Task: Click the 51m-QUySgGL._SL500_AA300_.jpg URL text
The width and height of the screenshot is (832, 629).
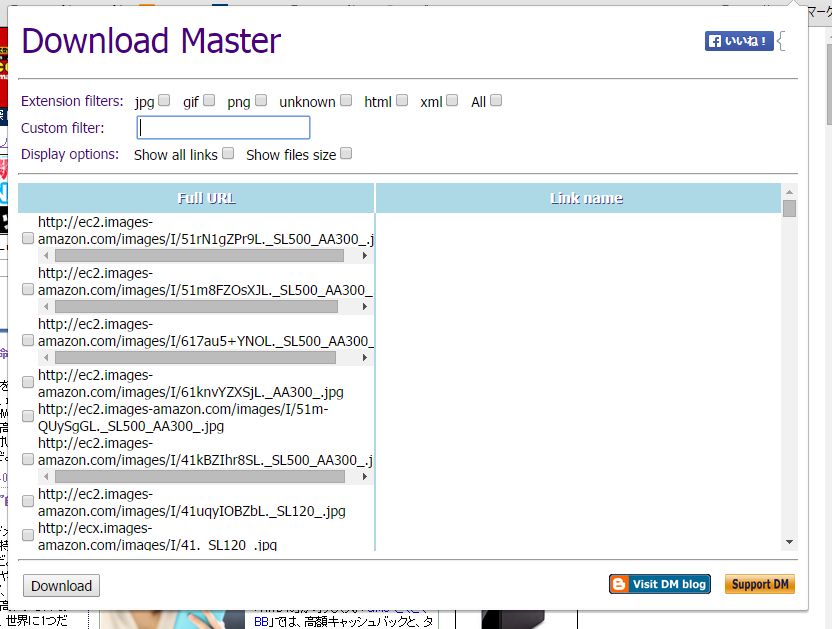Action: pyautogui.click(x=183, y=417)
